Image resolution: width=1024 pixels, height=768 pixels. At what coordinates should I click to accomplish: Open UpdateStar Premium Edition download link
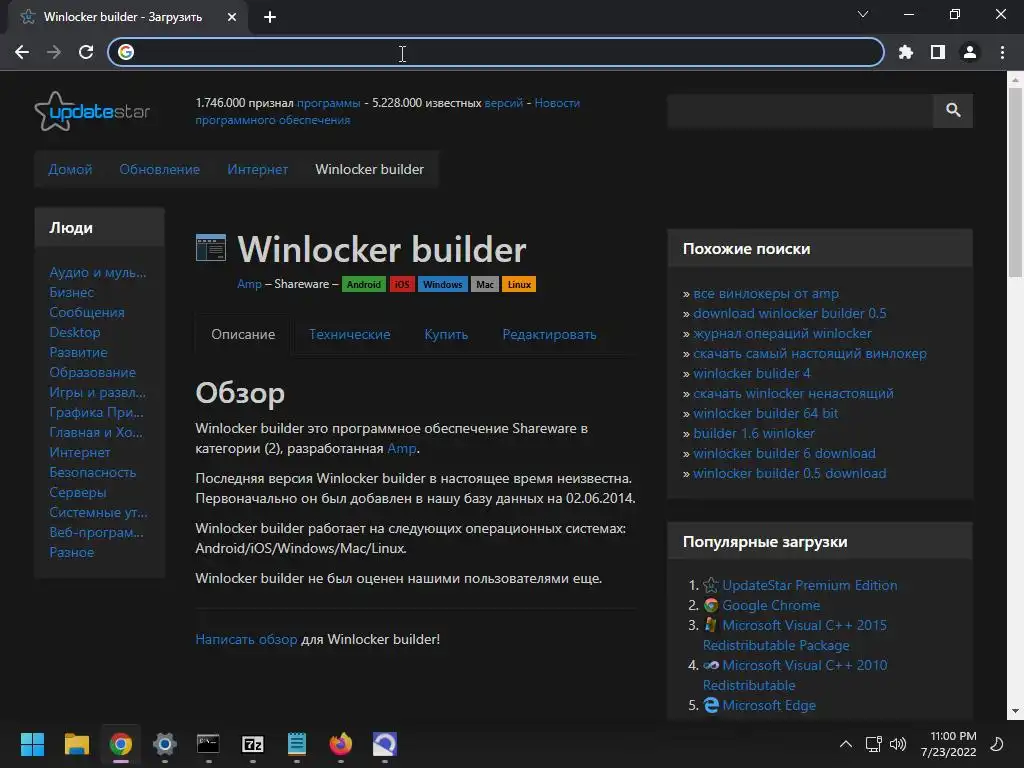[x=809, y=585]
